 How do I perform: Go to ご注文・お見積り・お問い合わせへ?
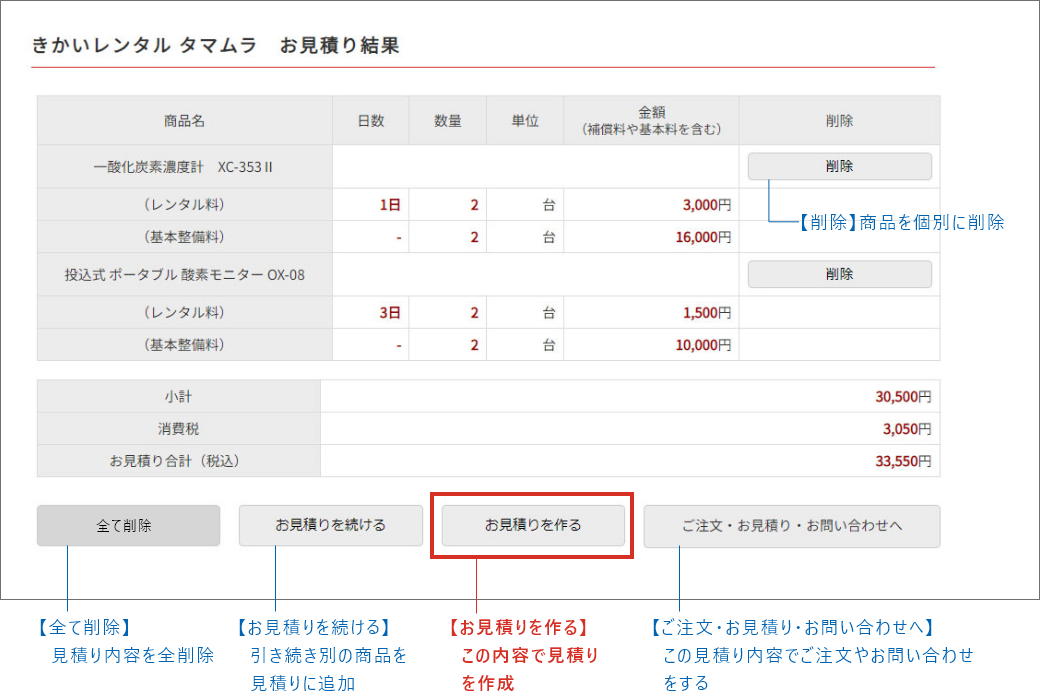click(x=791, y=526)
